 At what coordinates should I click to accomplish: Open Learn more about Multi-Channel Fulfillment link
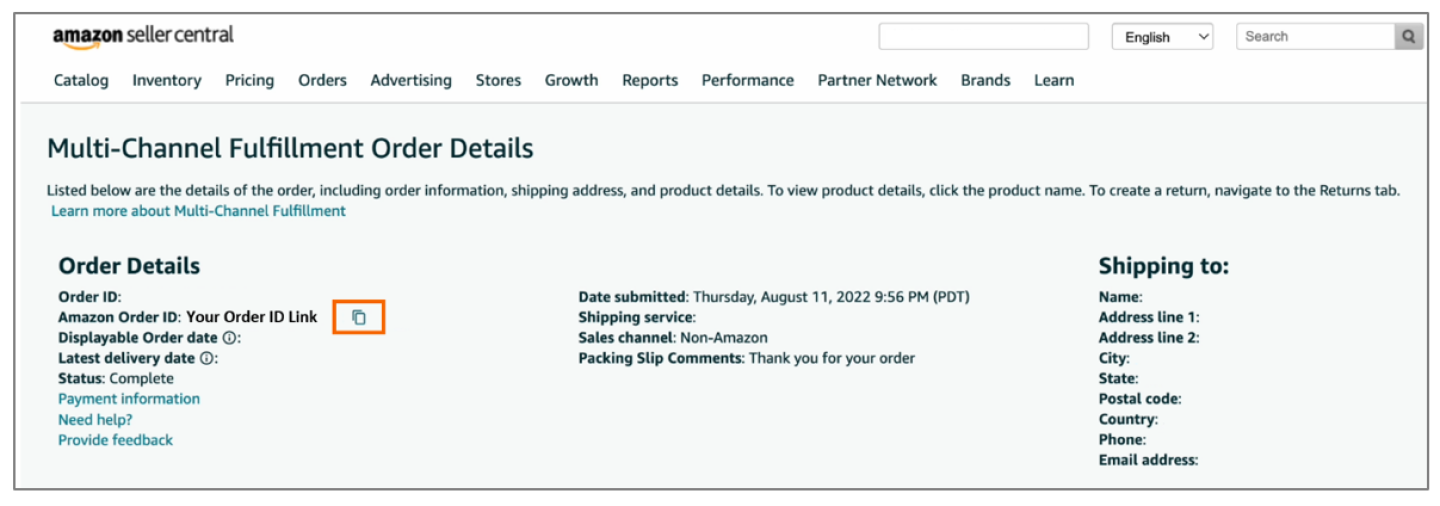point(198,211)
